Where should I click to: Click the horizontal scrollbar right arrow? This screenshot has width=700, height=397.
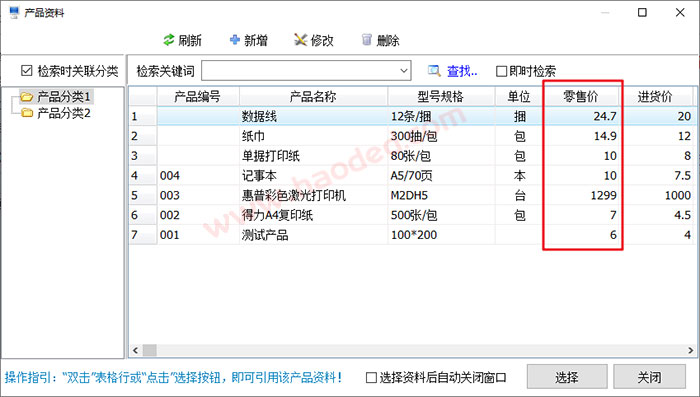click(x=691, y=350)
